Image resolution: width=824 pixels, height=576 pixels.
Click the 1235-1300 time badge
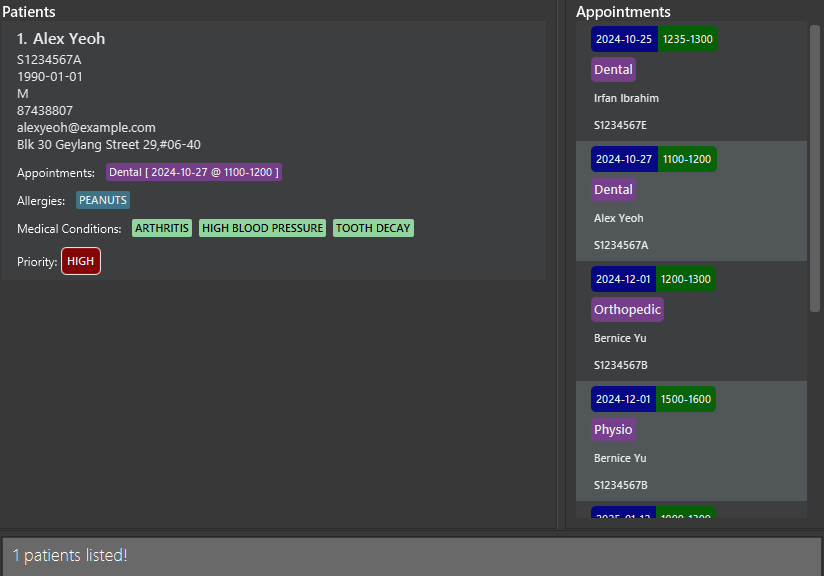tap(687, 39)
